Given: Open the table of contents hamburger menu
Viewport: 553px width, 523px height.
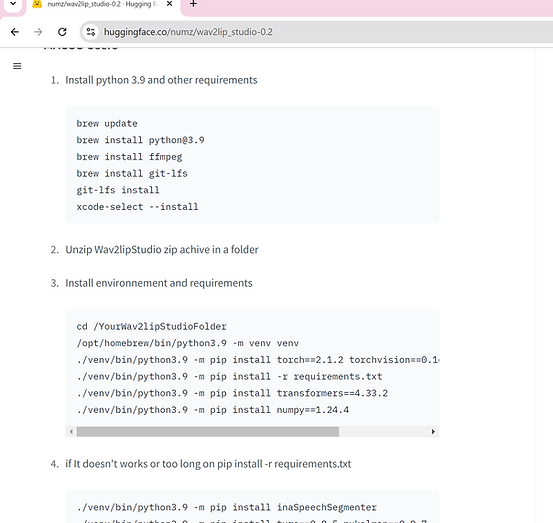Looking at the screenshot, I should (x=17, y=66).
